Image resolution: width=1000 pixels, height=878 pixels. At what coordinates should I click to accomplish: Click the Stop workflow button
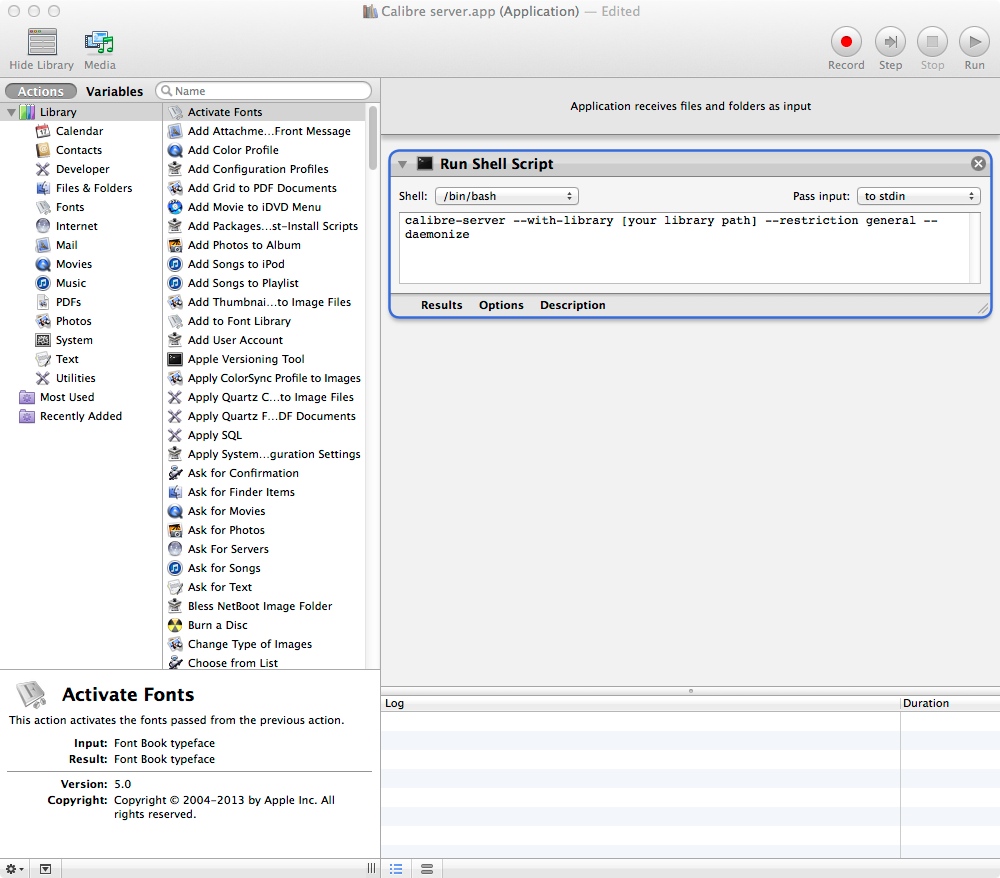[x=932, y=42]
